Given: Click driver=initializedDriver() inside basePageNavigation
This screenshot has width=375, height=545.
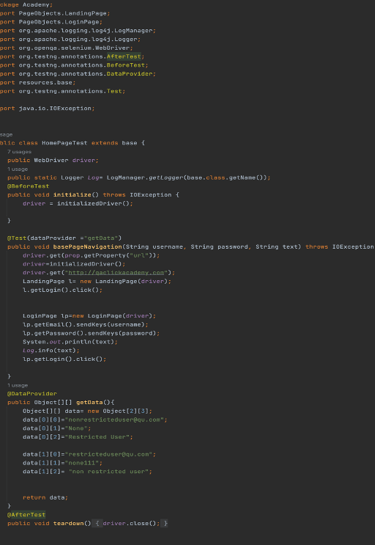Looking at the screenshot, I should pos(74,264).
